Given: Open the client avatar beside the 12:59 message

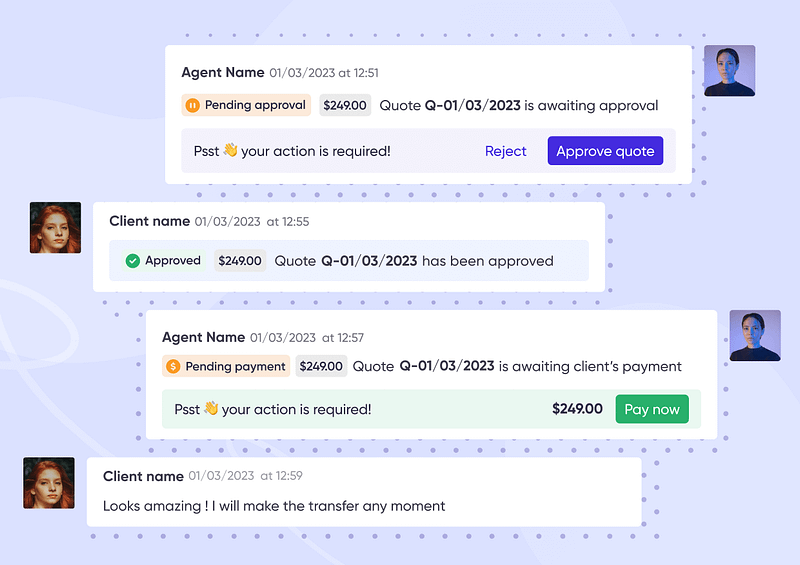Looking at the screenshot, I should [x=49, y=483].
